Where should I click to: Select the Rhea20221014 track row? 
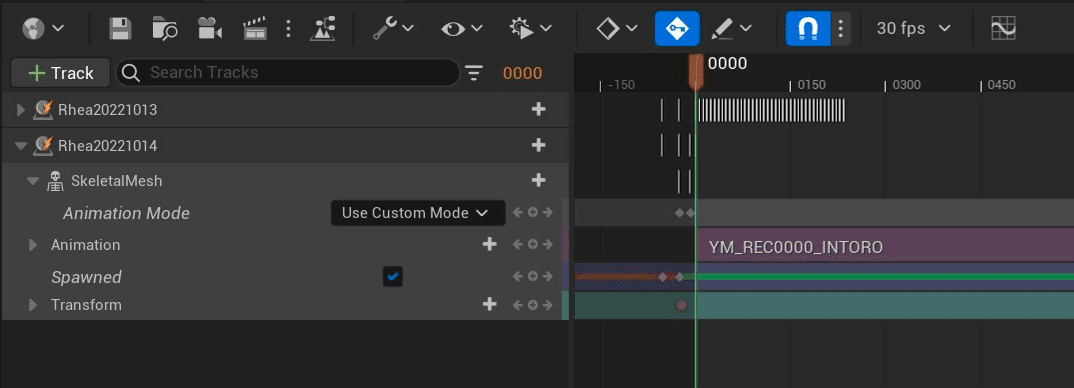(x=285, y=145)
